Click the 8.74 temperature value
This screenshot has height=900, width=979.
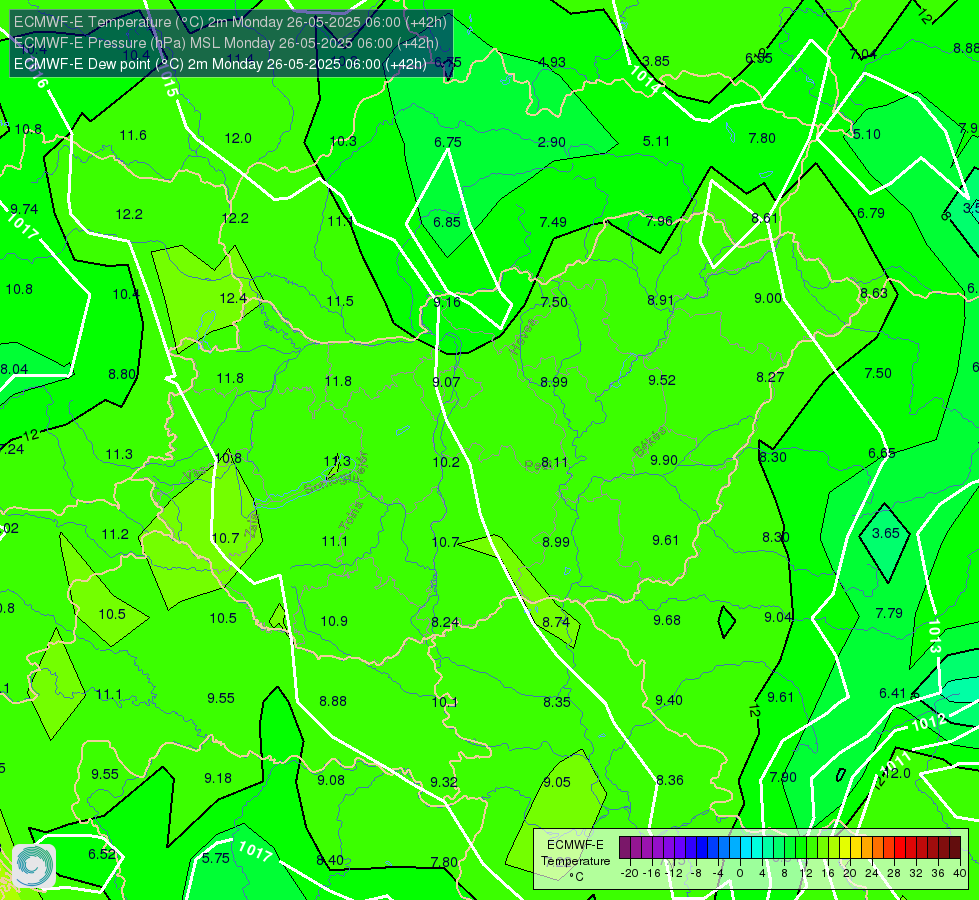(556, 623)
